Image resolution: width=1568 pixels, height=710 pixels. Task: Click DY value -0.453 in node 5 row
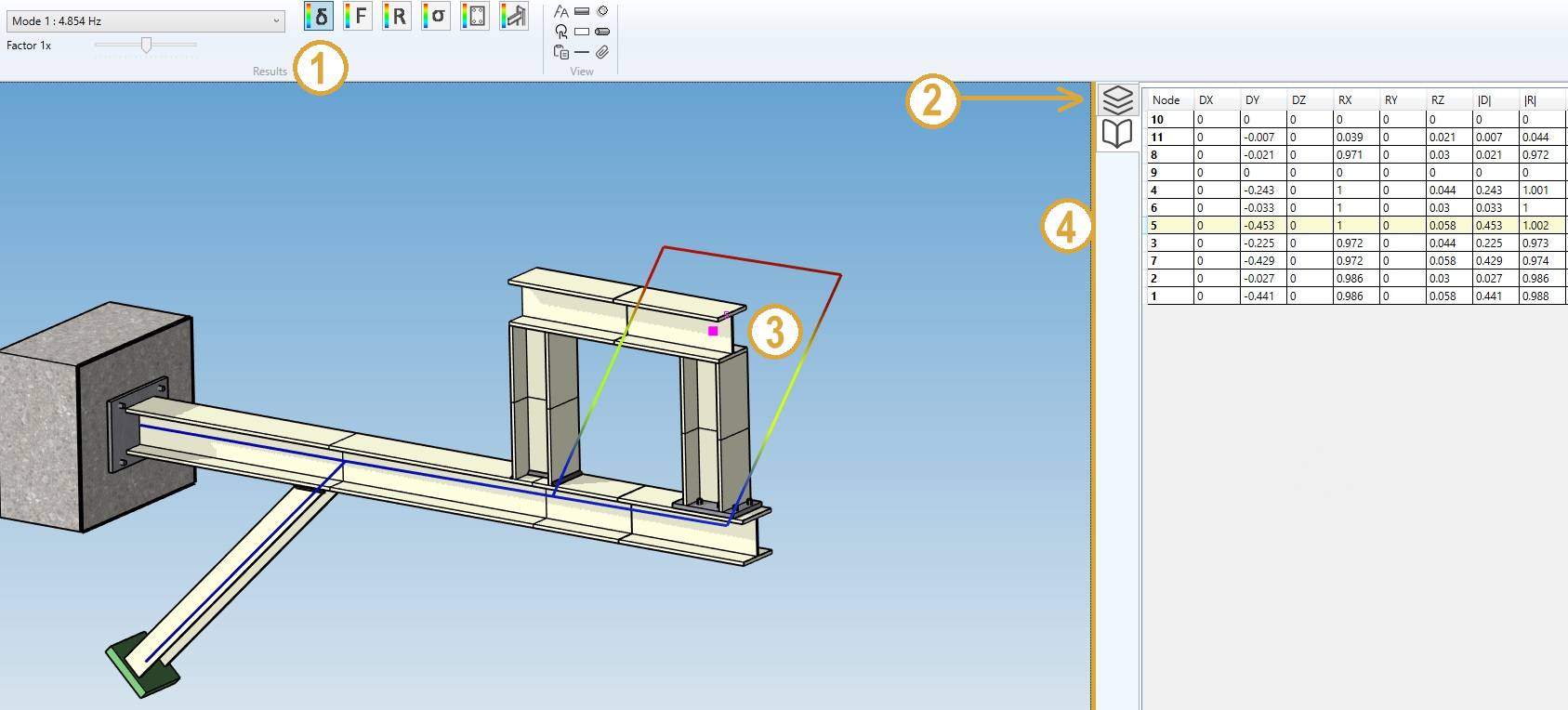tap(1264, 225)
